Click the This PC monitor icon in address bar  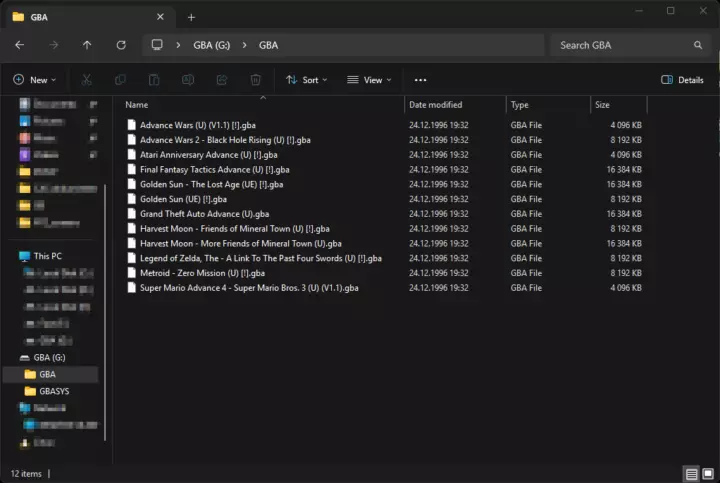coord(157,45)
